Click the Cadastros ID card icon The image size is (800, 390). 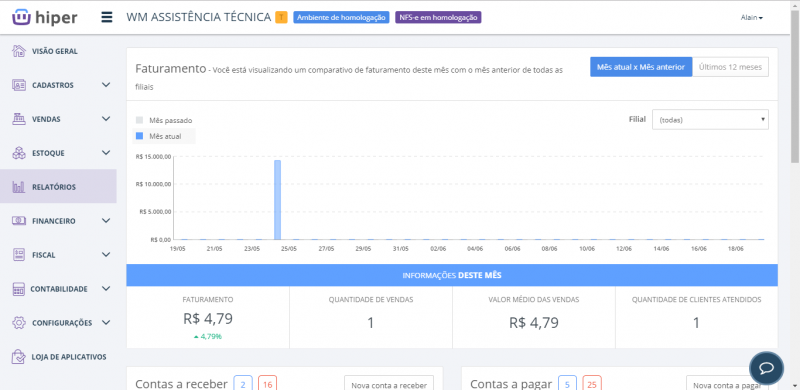point(19,85)
